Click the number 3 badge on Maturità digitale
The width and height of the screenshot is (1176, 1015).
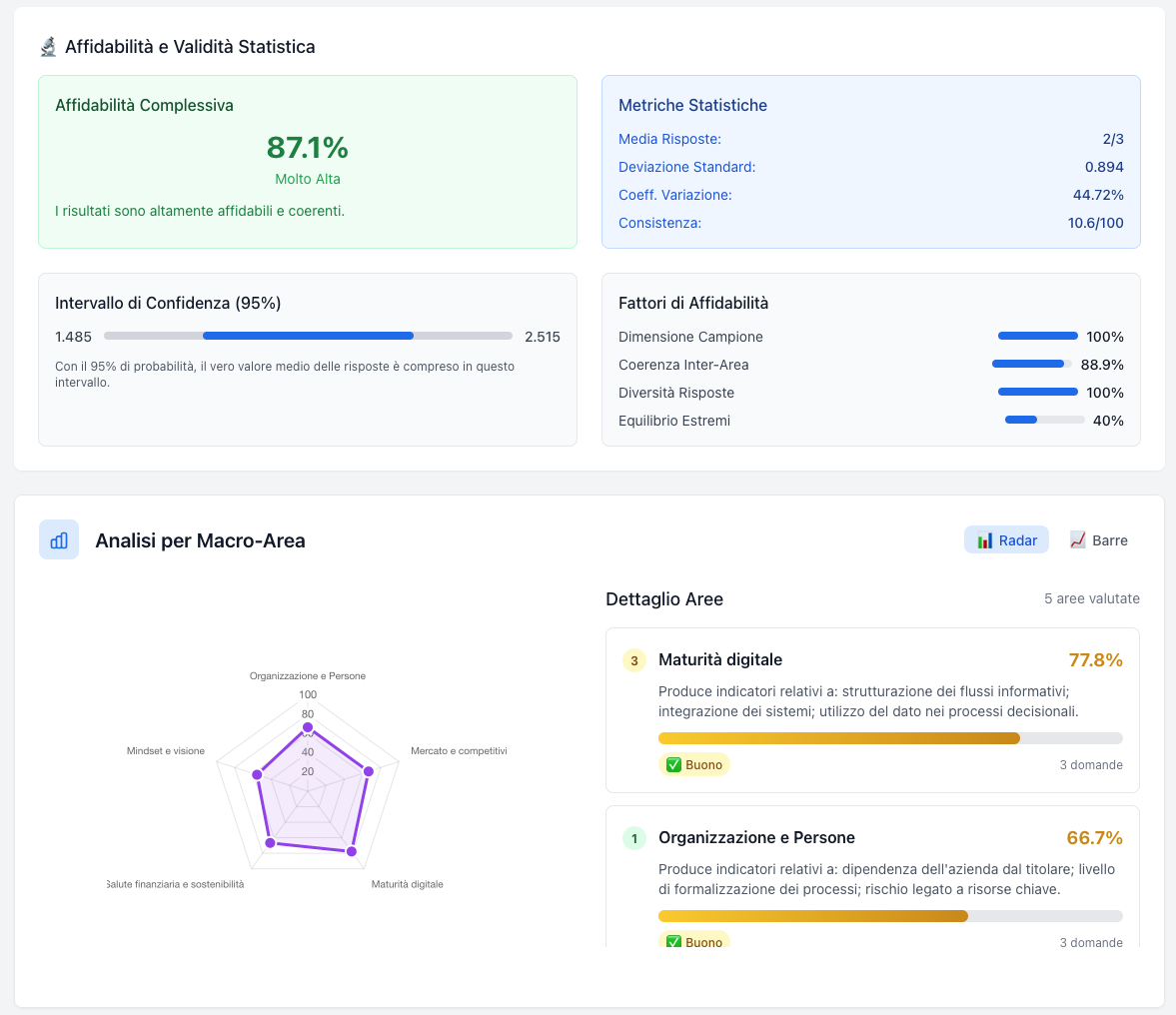coord(634,660)
